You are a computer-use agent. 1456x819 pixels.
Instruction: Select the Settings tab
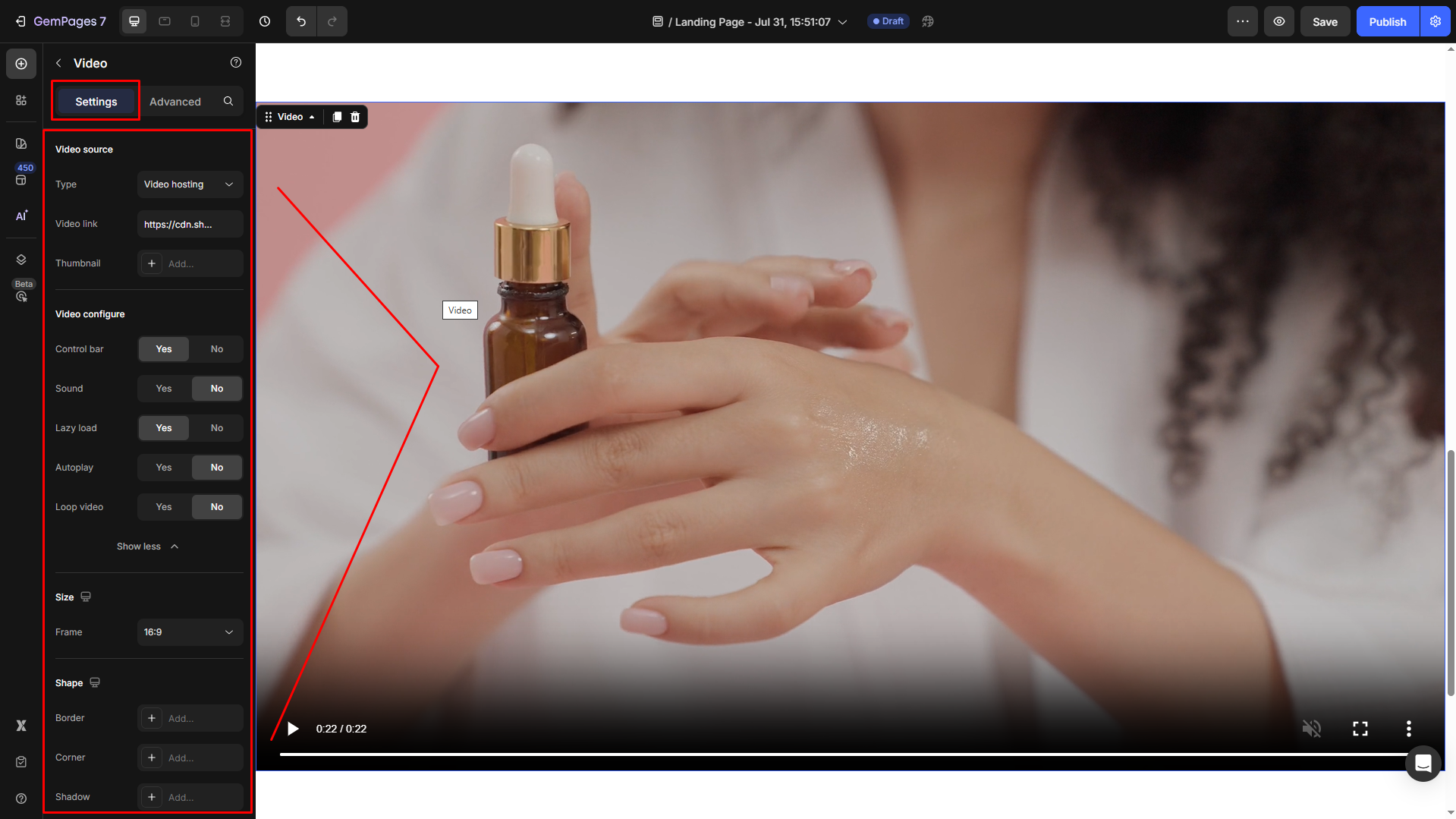coord(96,102)
